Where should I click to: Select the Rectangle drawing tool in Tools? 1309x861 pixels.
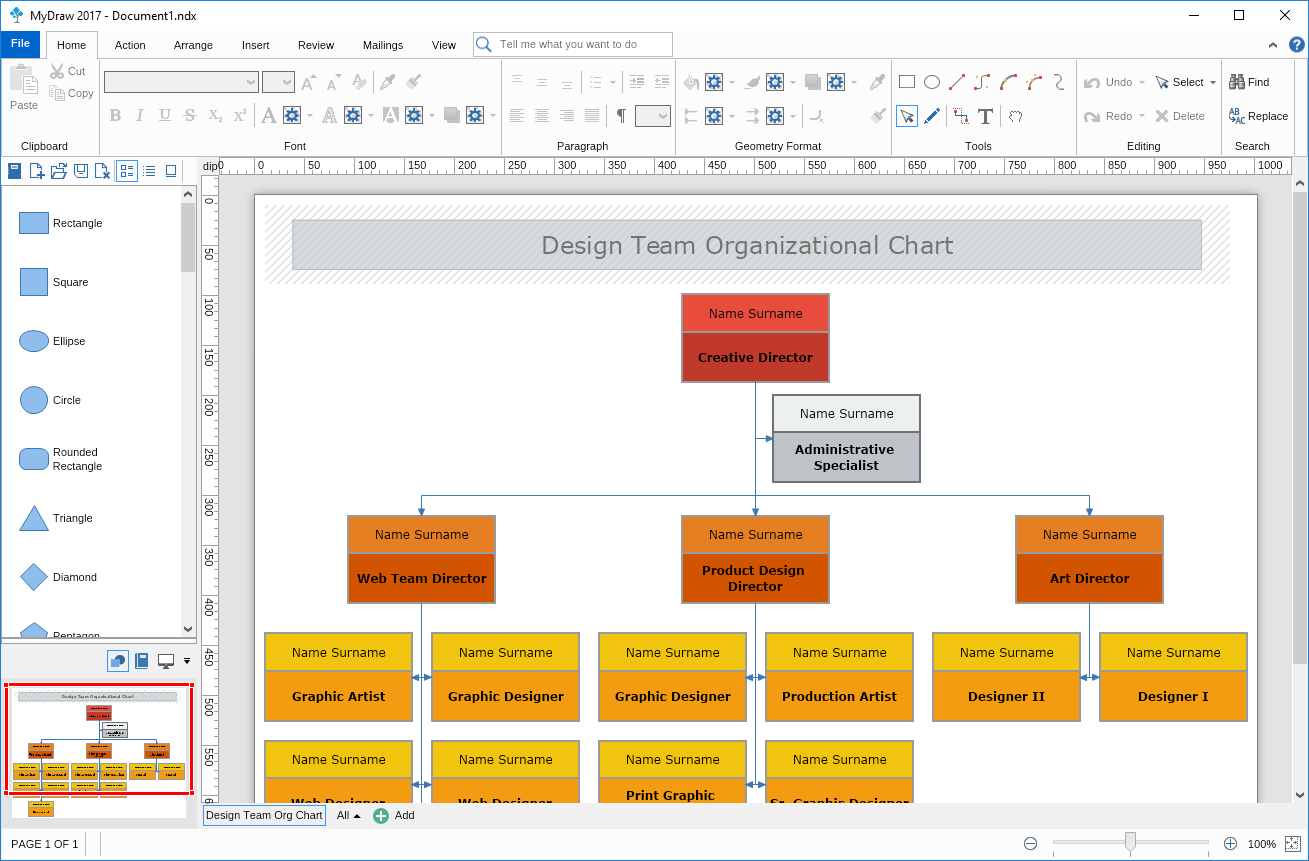coord(907,82)
